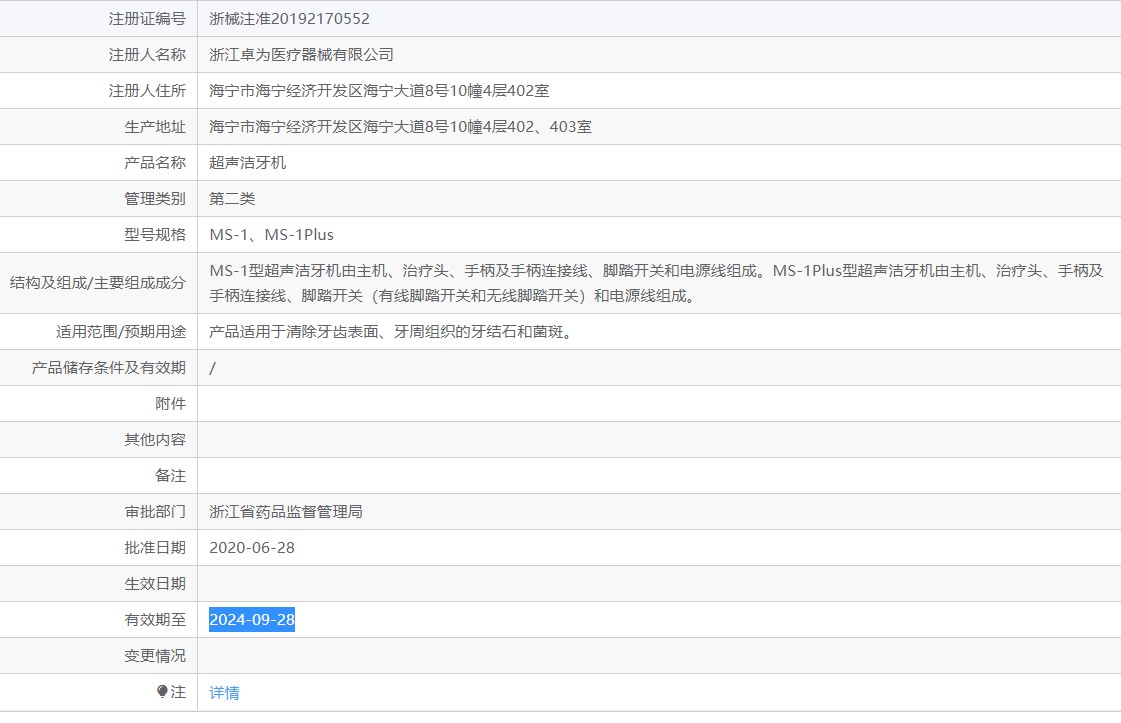The image size is (1121, 723).
Task: Click the 产品储存条件及有效期 label
Action: (109, 368)
